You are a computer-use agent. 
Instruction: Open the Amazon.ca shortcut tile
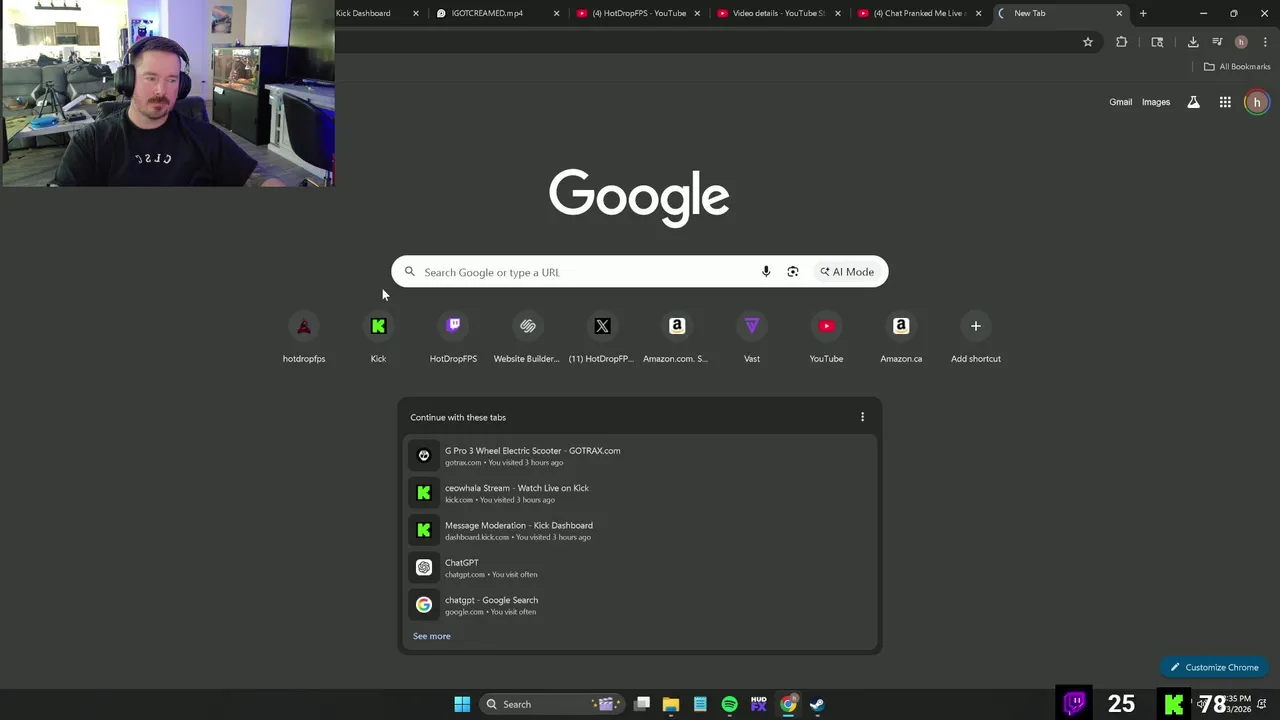901,338
